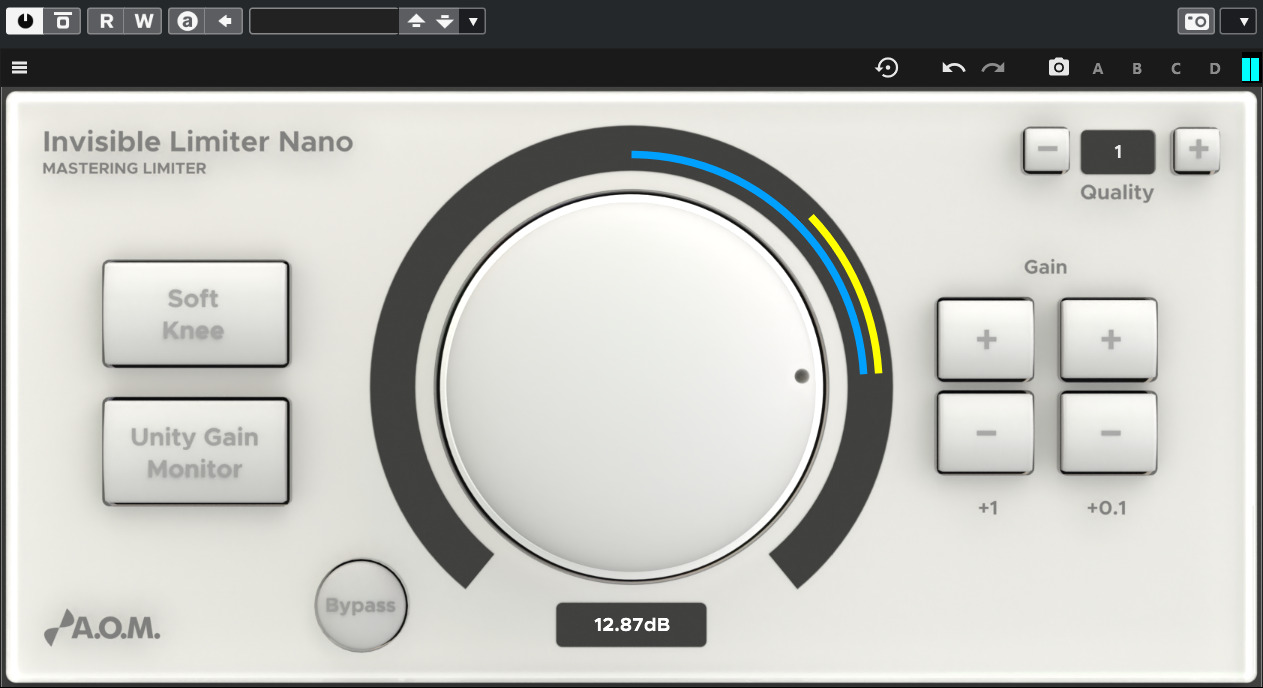Click the reset history icon

pos(887,68)
